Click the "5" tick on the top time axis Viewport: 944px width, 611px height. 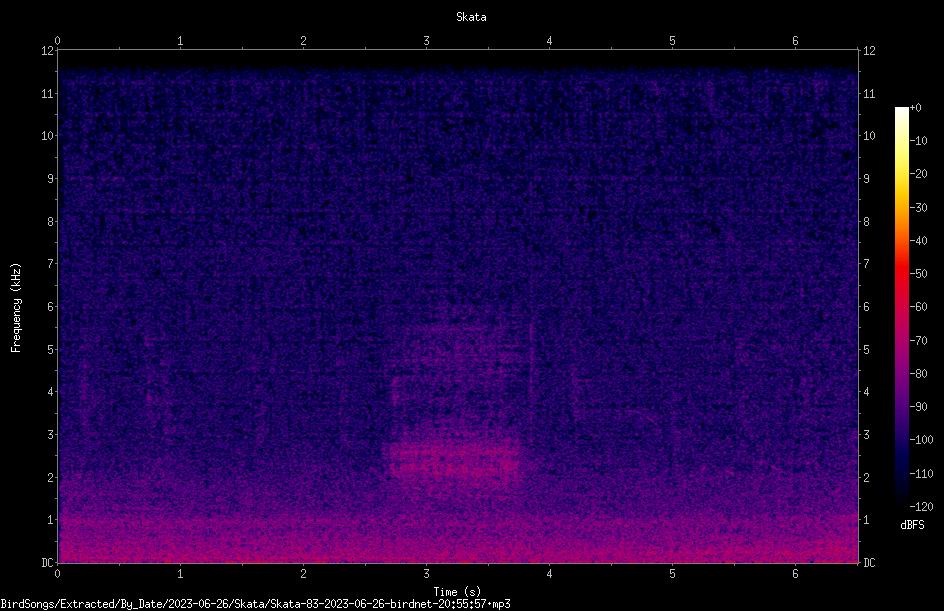click(x=672, y=41)
